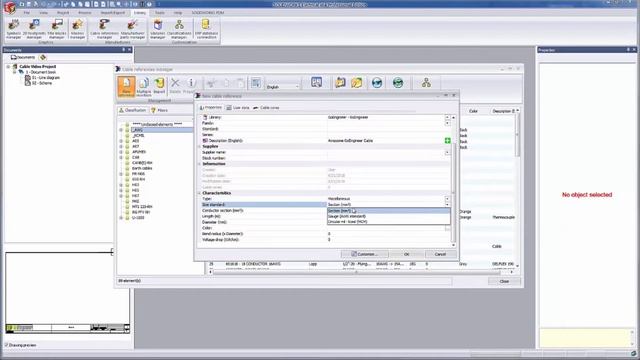Click the first globe web icon
This screenshot has height=360, width=640.
377,83
